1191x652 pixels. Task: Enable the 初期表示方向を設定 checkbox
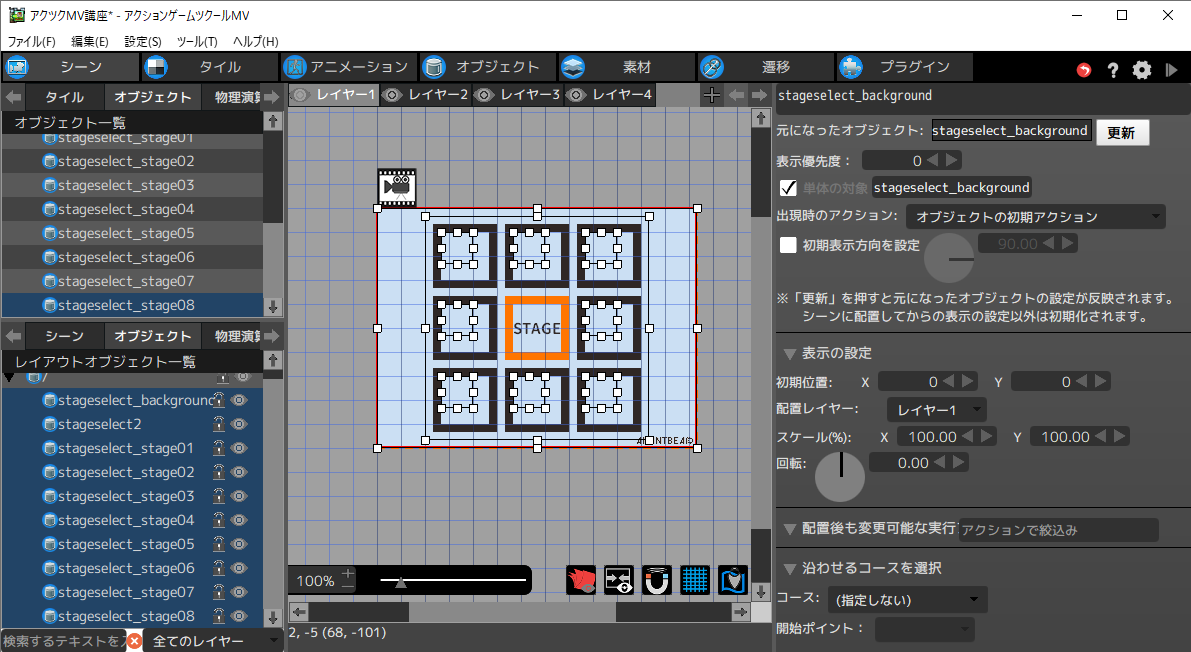[788, 244]
